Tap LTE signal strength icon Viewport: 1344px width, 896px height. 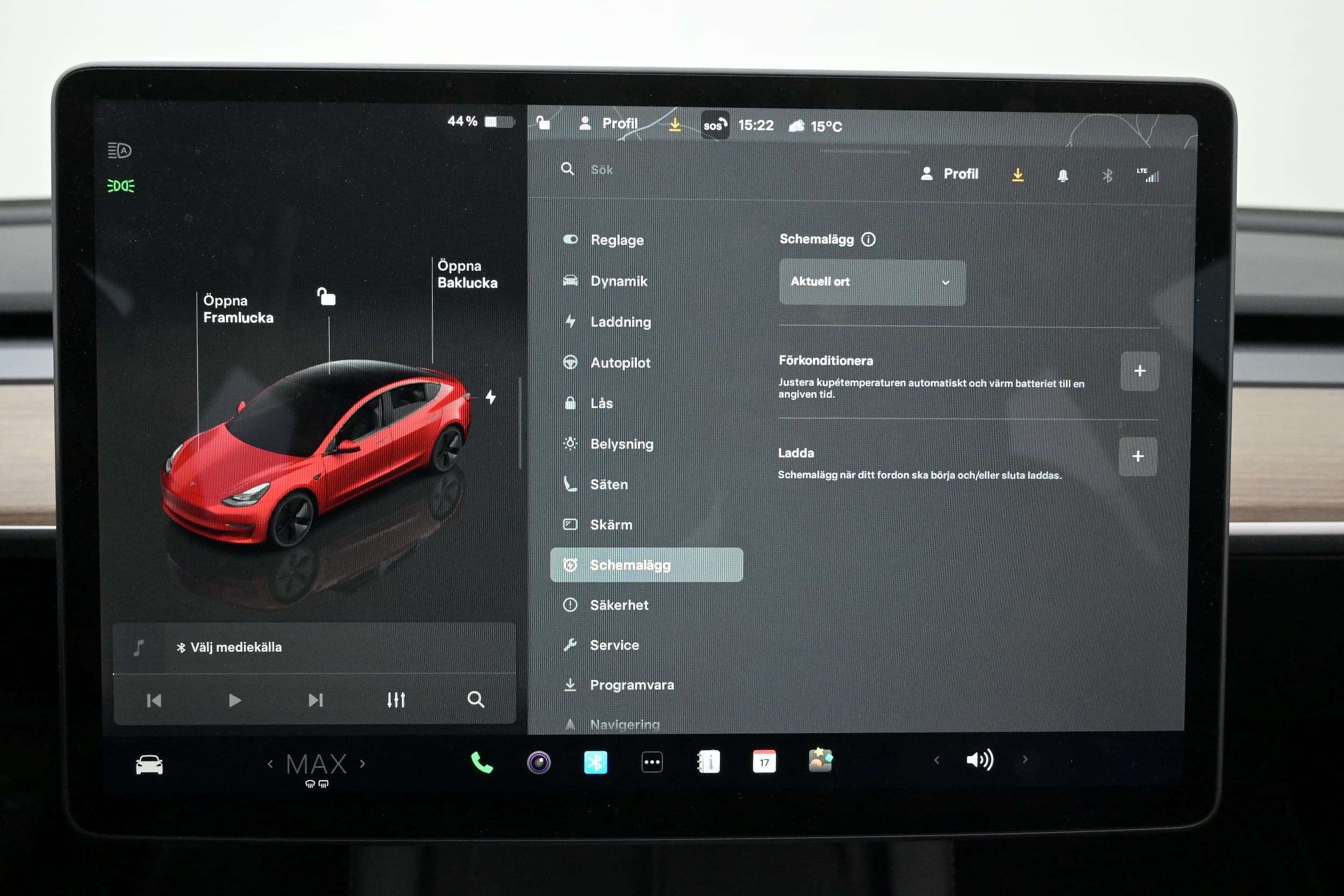[1148, 175]
